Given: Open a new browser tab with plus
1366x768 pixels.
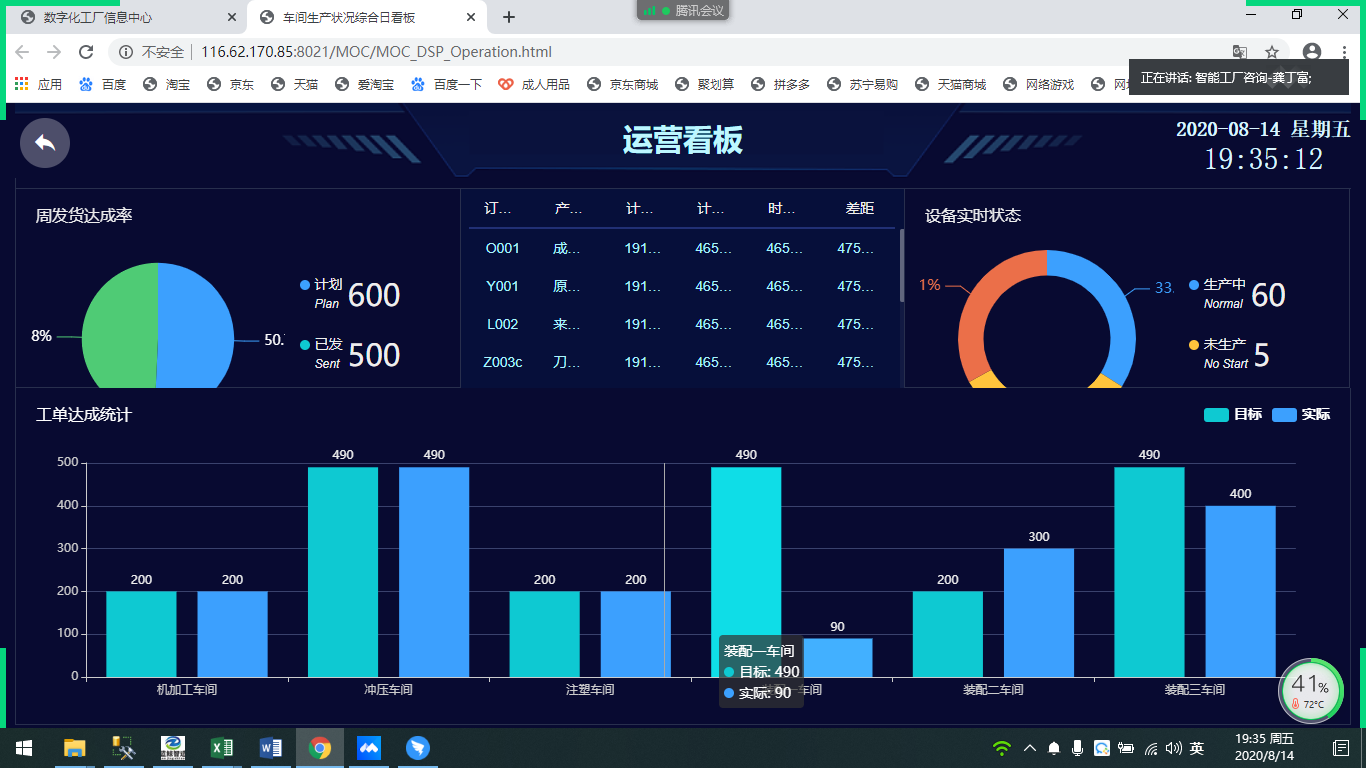Looking at the screenshot, I should tap(509, 17).
